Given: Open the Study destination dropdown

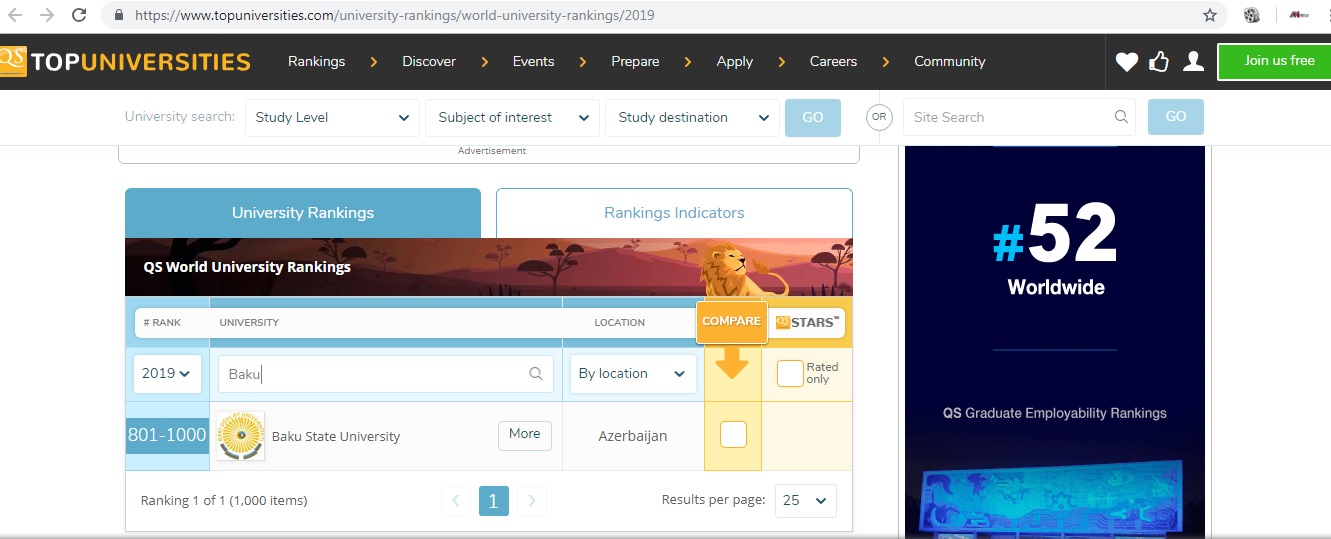Looking at the screenshot, I should [x=692, y=117].
